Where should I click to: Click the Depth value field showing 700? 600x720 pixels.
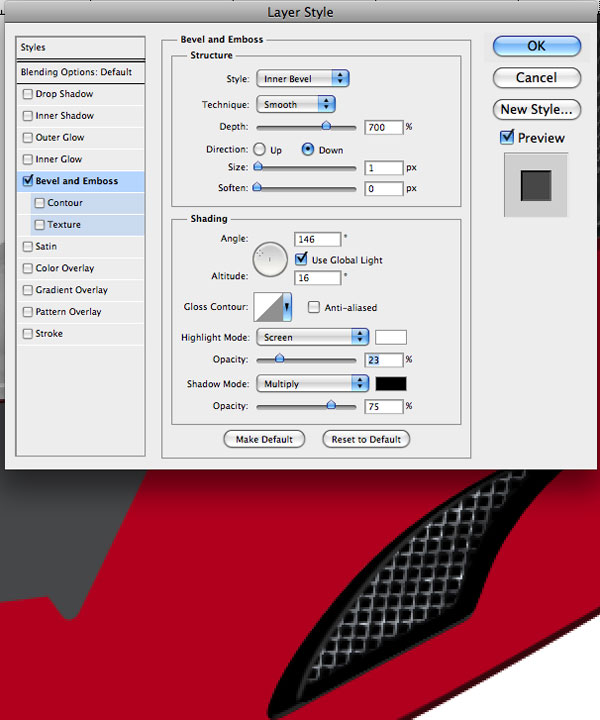click(x=384, y=127)
